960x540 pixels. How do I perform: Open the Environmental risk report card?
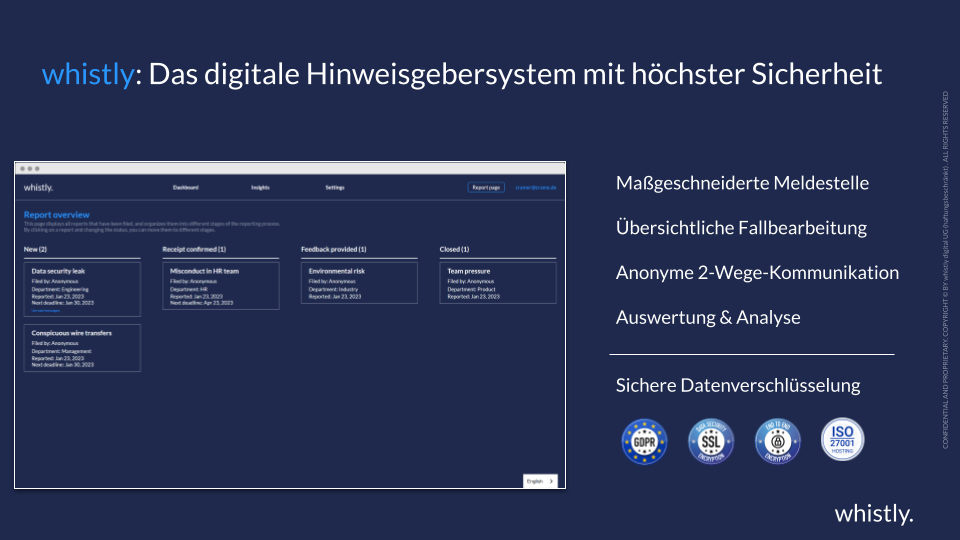tap(359, 283)
